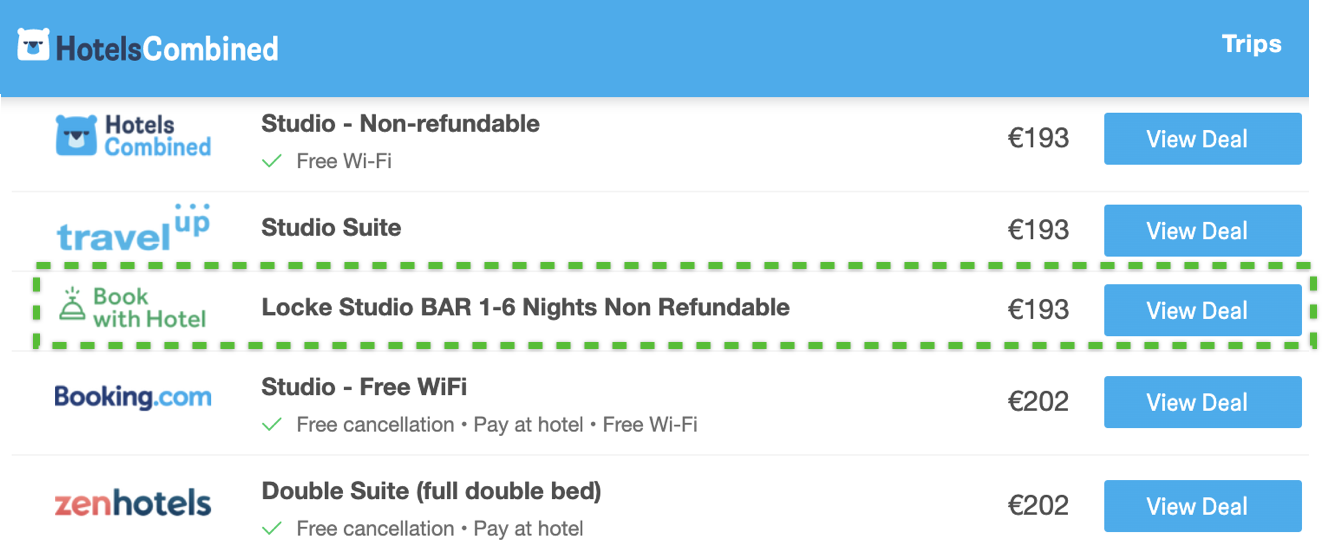View Deal for Locke Studio BAR offer
Image resolution: width=1322 pixels, height=546 pixels.
point(1202,310)
